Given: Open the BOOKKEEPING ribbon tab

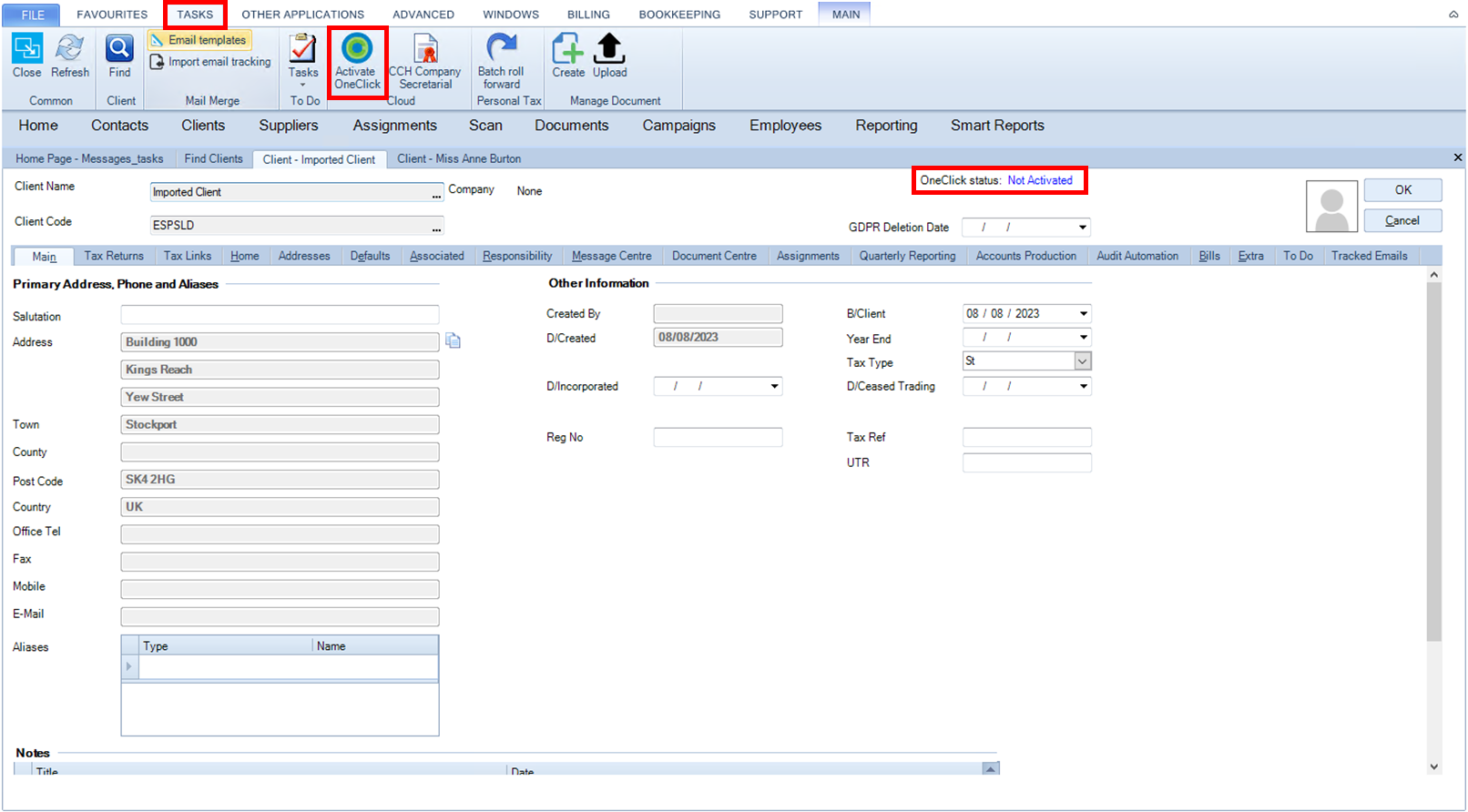Looking at the screenshot, I should [x=679, y=15].
